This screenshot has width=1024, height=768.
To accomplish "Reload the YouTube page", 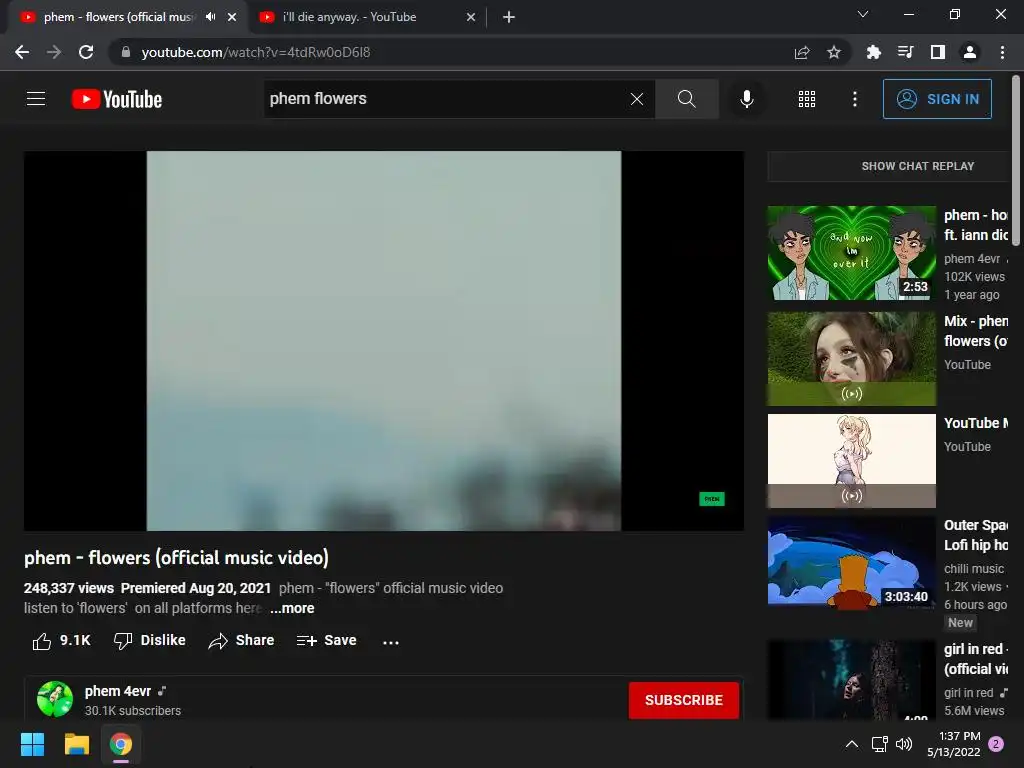I will 86,52.
